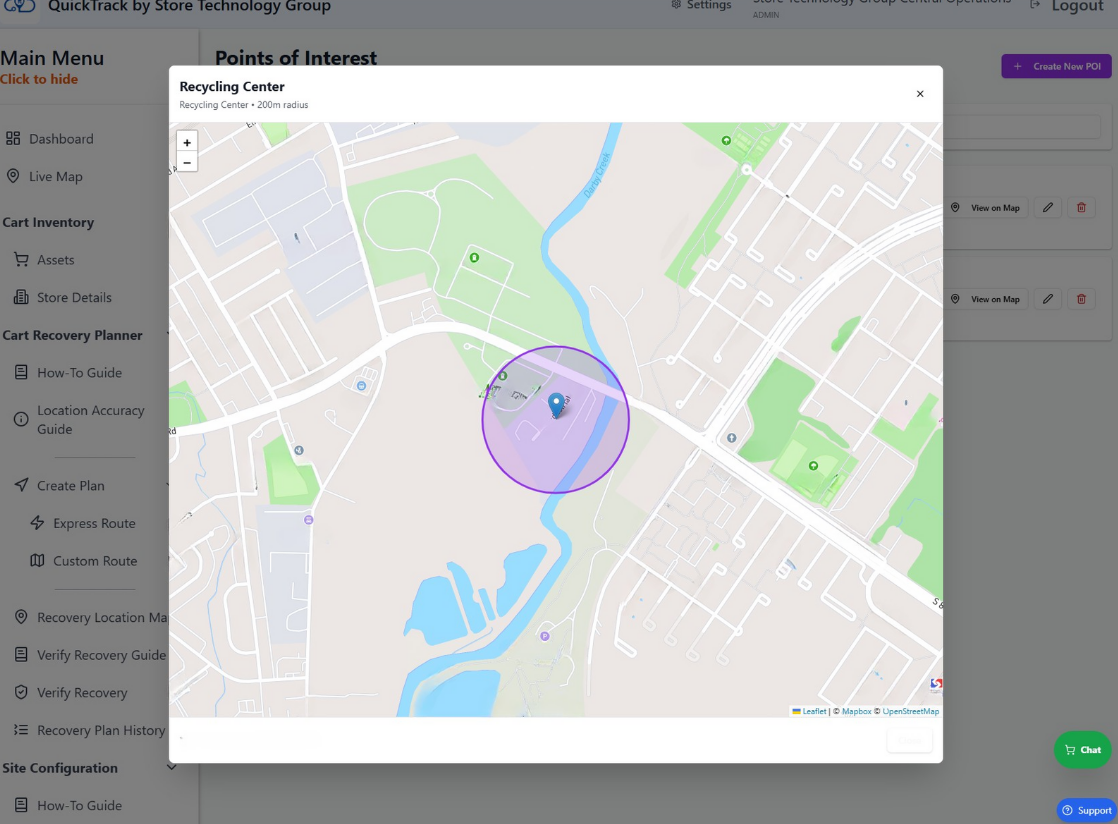The width and height of the screenshot is (1118, 824).
Task: Select the Express Route lightning icon
Action: tap(38, 523)
